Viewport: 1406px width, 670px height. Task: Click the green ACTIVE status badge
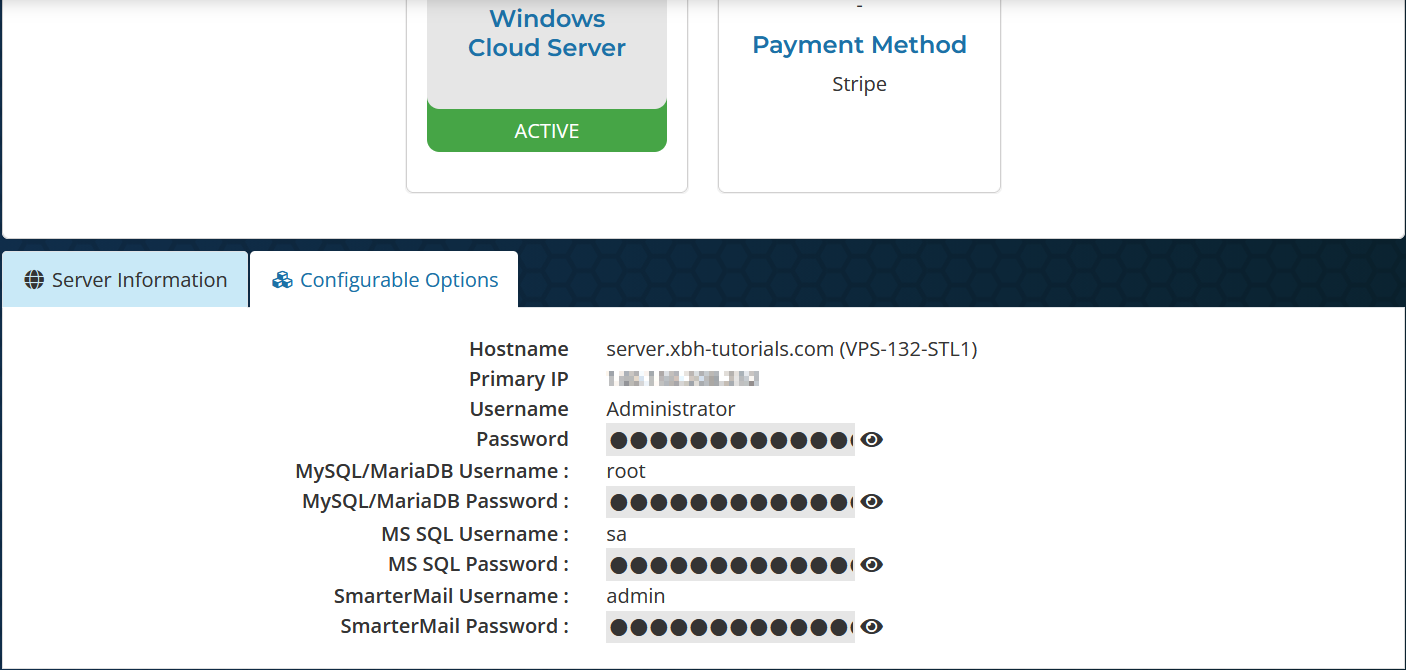546,131
